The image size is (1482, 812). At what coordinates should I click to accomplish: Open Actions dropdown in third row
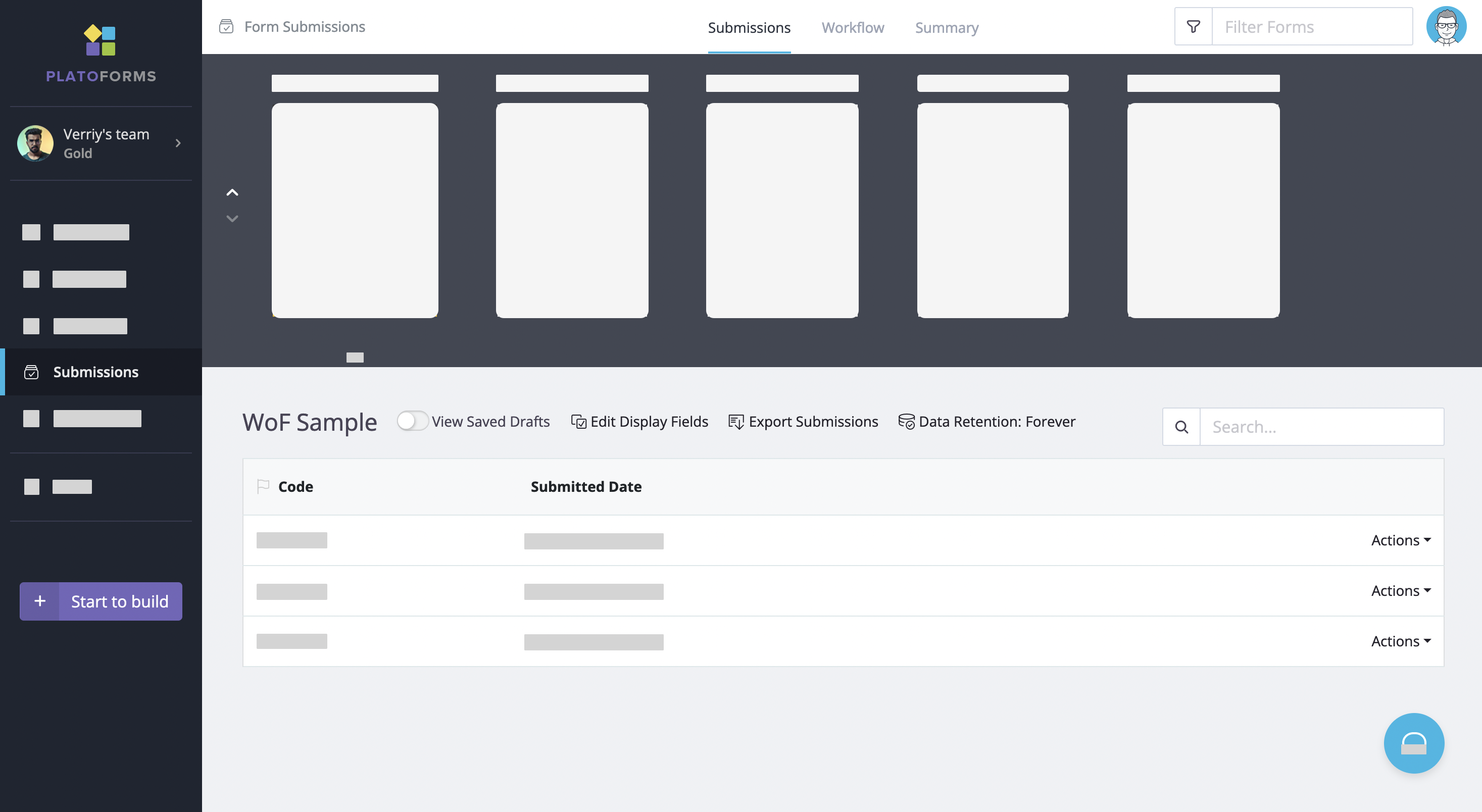(x=1400, y=641)
